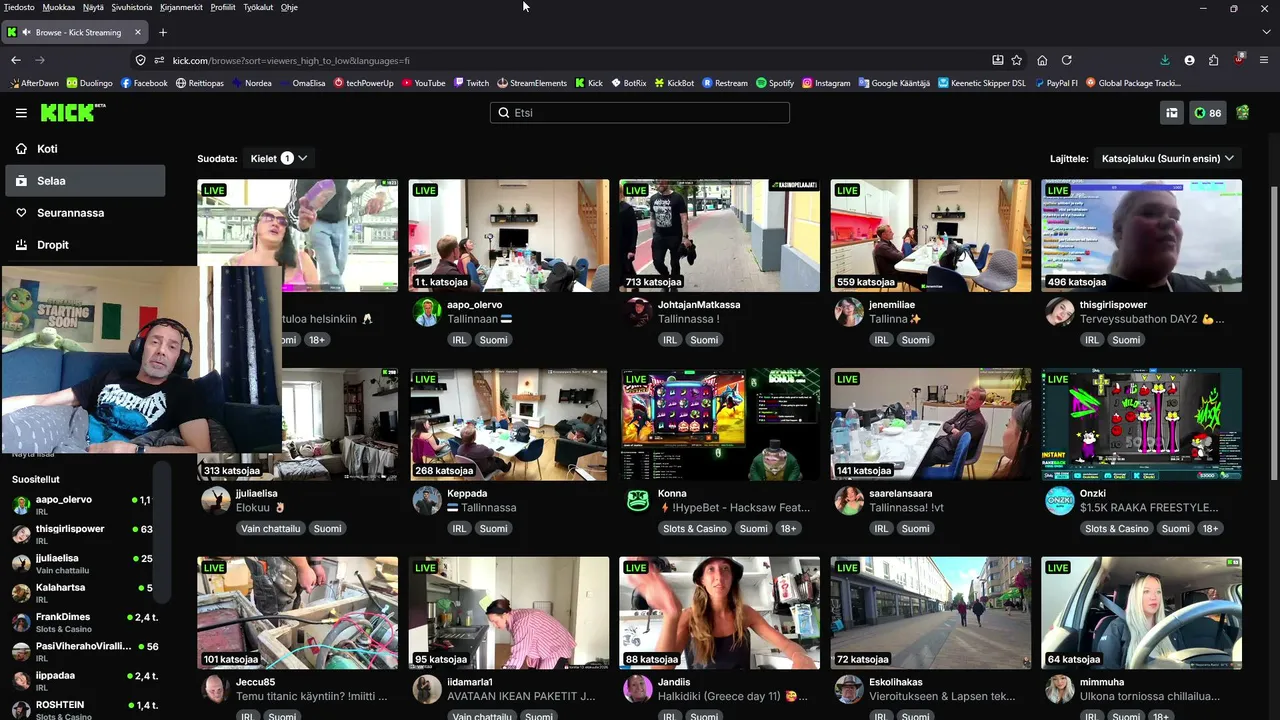Open Katsojaluku sort dropdown
Screen dimensions: 1280x720
click(x=1167, y=158)
